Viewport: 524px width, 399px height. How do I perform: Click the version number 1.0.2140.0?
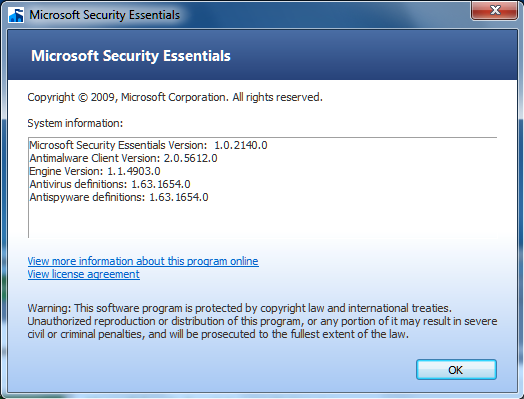coord(241,145)
